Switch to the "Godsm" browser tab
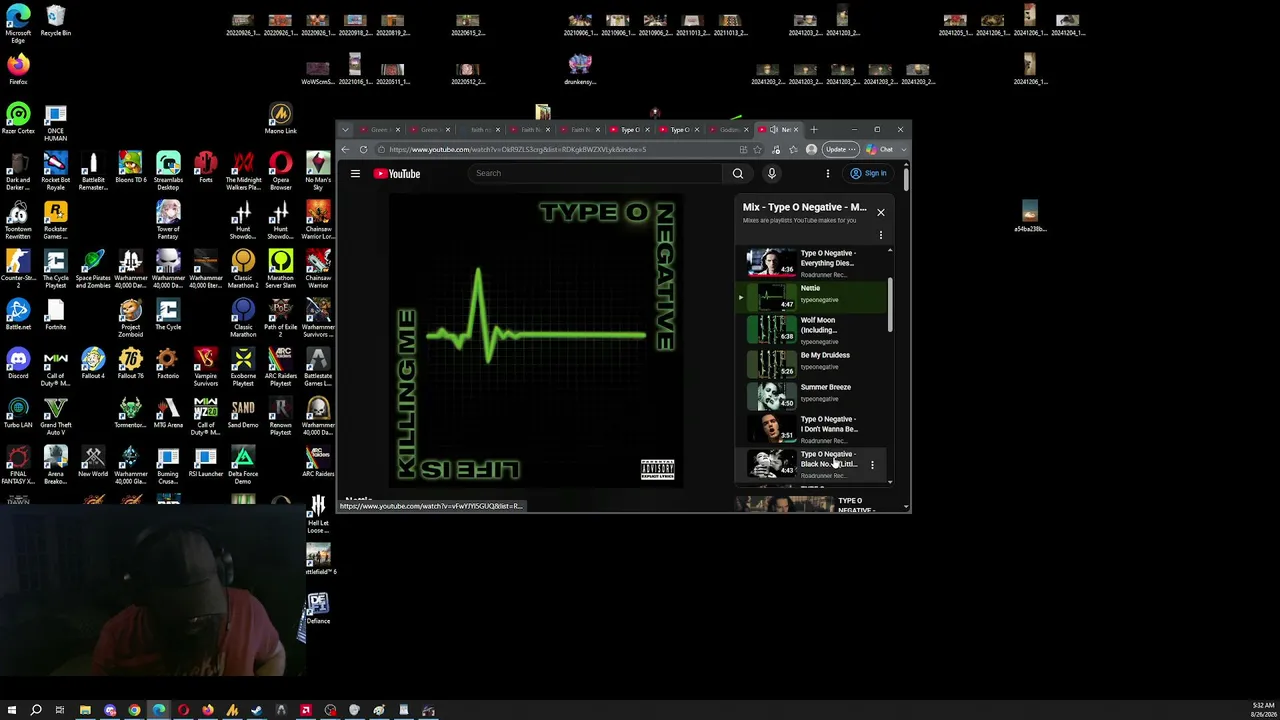The height and width of the screenshot is (720, 1280). 729,130
